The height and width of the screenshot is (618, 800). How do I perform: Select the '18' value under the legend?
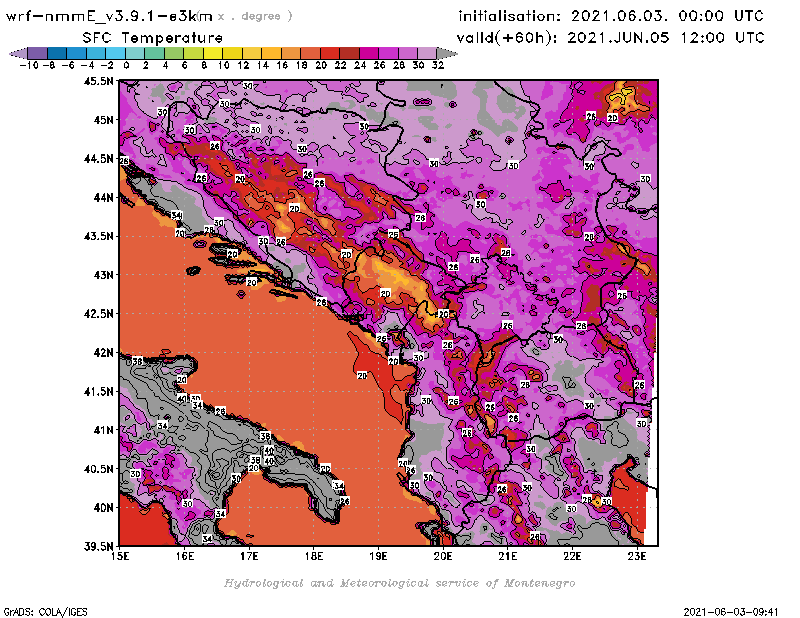pyautogui.click(x=302, y=65)
